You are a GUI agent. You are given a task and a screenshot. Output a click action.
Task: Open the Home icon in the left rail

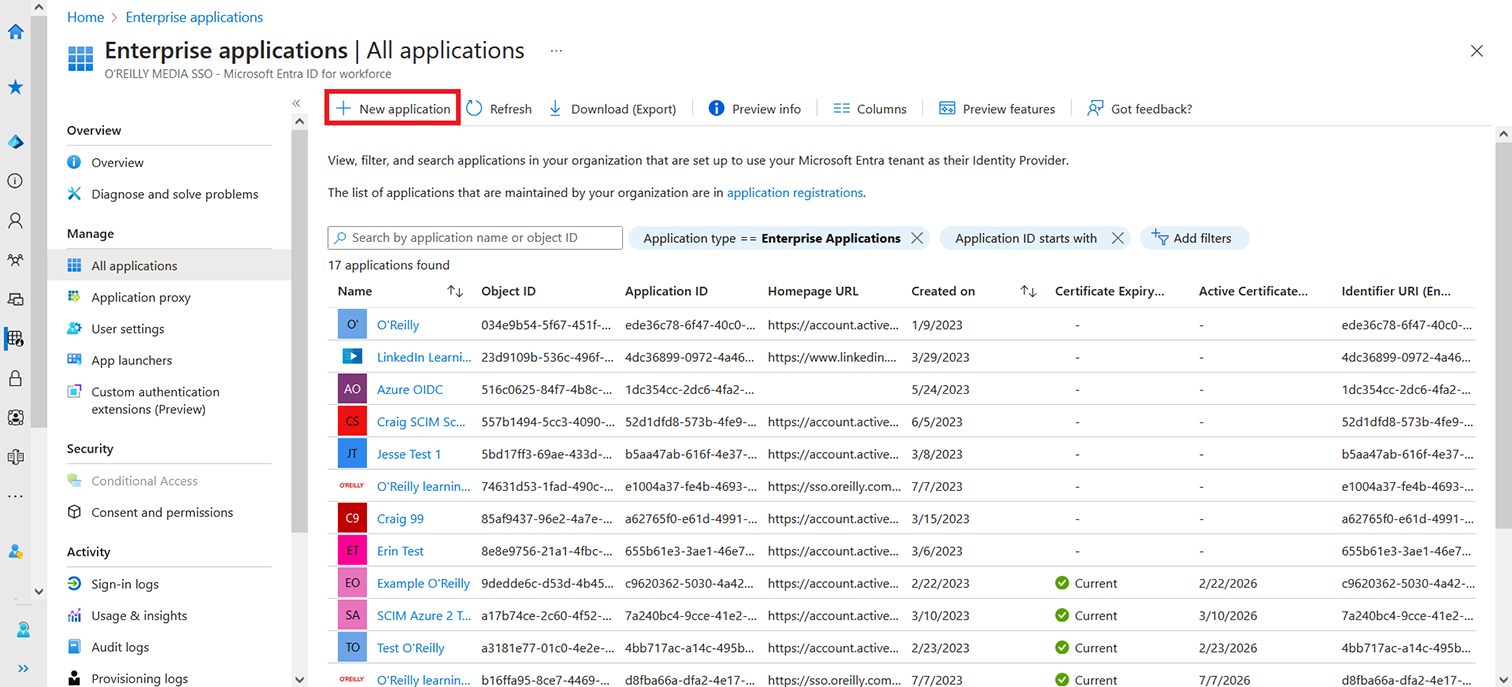point(15,31)
